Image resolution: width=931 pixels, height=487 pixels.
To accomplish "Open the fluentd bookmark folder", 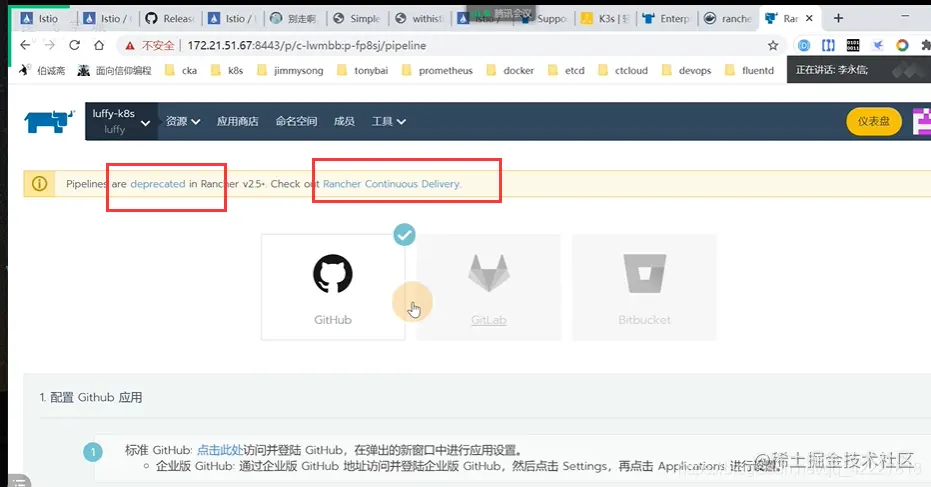I will point(750,70).
